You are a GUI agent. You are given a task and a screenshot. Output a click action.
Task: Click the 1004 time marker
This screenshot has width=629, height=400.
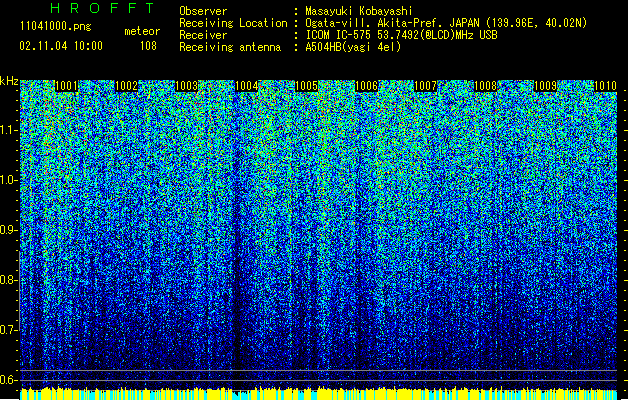point(246,86)
